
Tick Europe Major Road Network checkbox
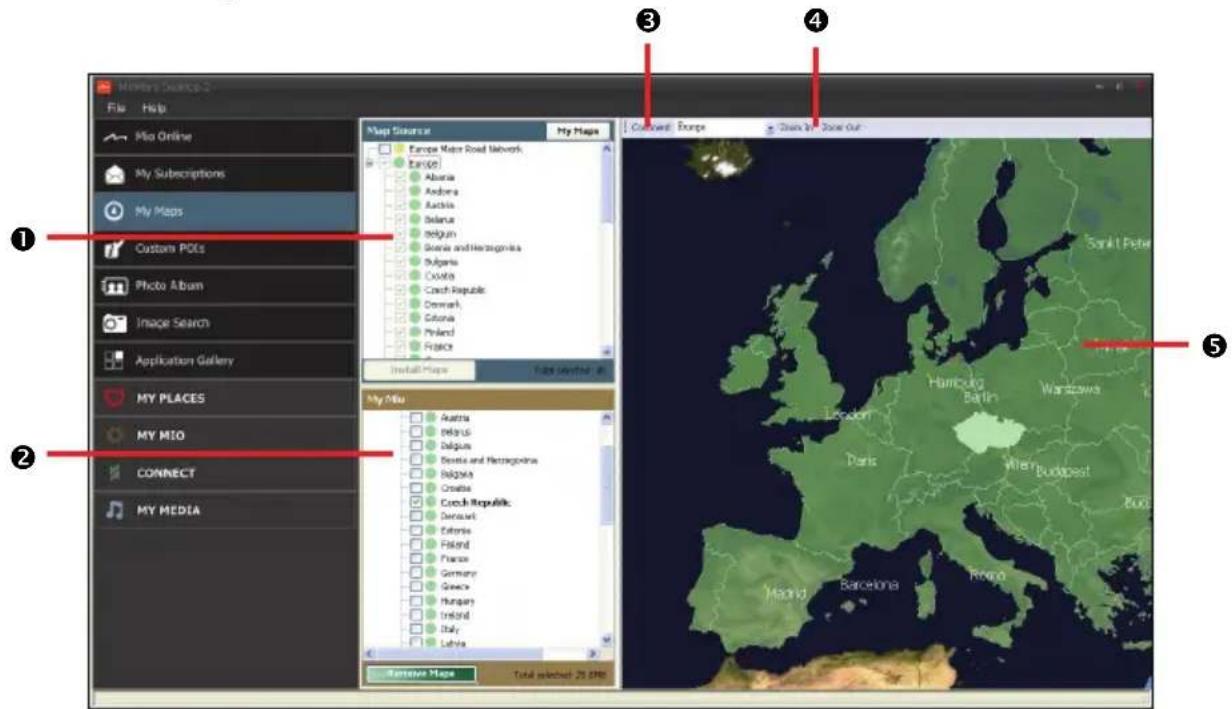tap(385, 148)
